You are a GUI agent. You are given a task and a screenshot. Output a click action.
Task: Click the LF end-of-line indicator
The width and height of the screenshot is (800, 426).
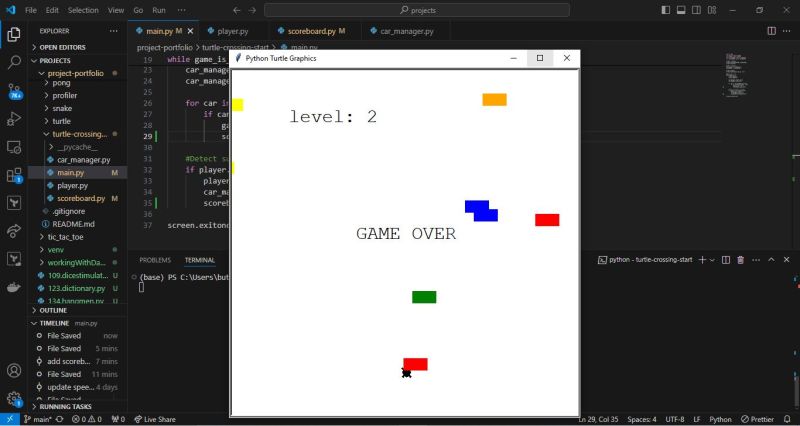[697, 419]
